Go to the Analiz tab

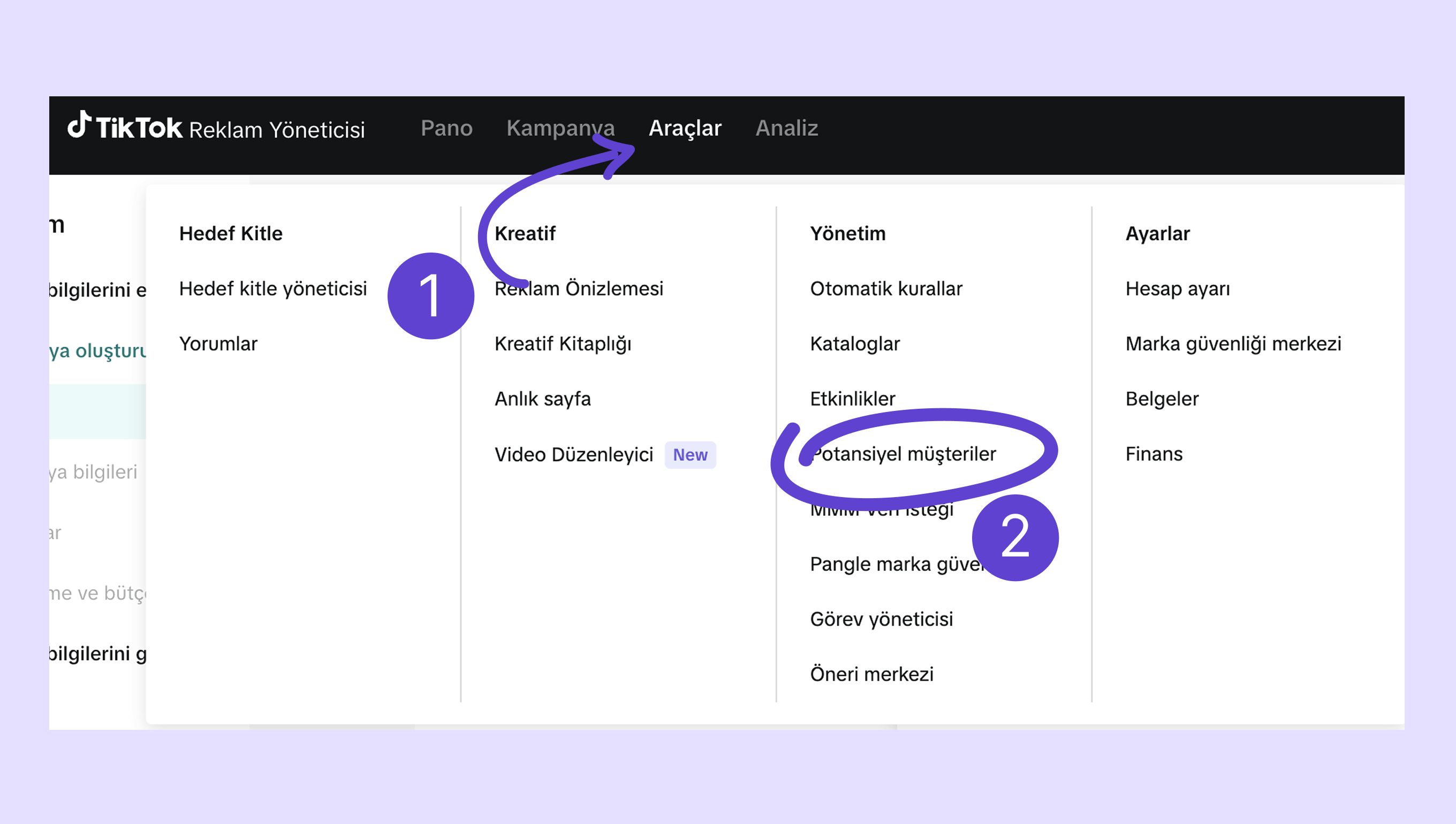point(787,128)
